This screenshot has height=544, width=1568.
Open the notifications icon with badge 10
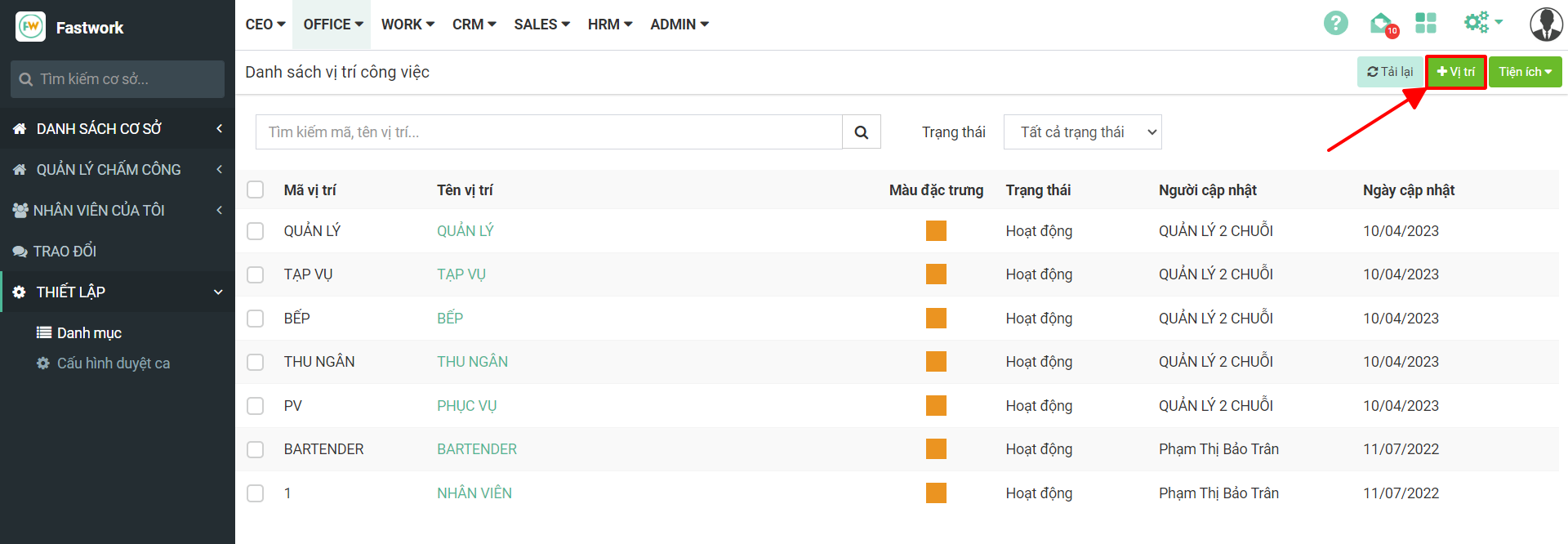coord(1382,24)
